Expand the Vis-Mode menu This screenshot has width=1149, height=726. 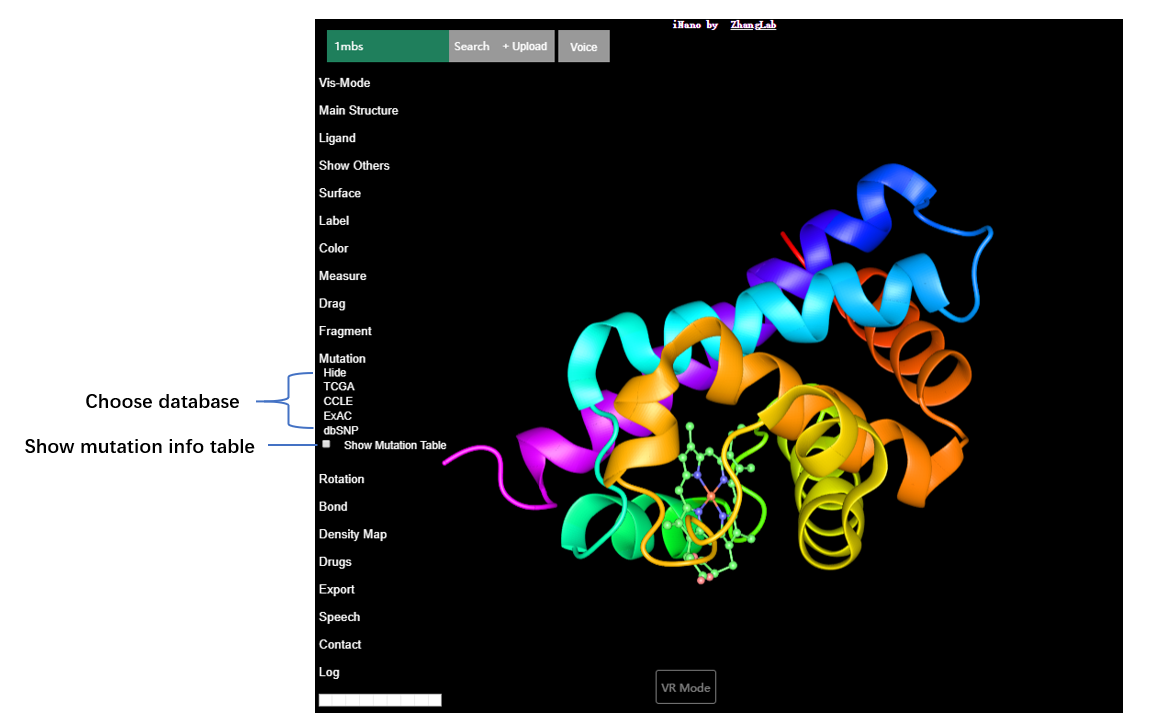344,83
